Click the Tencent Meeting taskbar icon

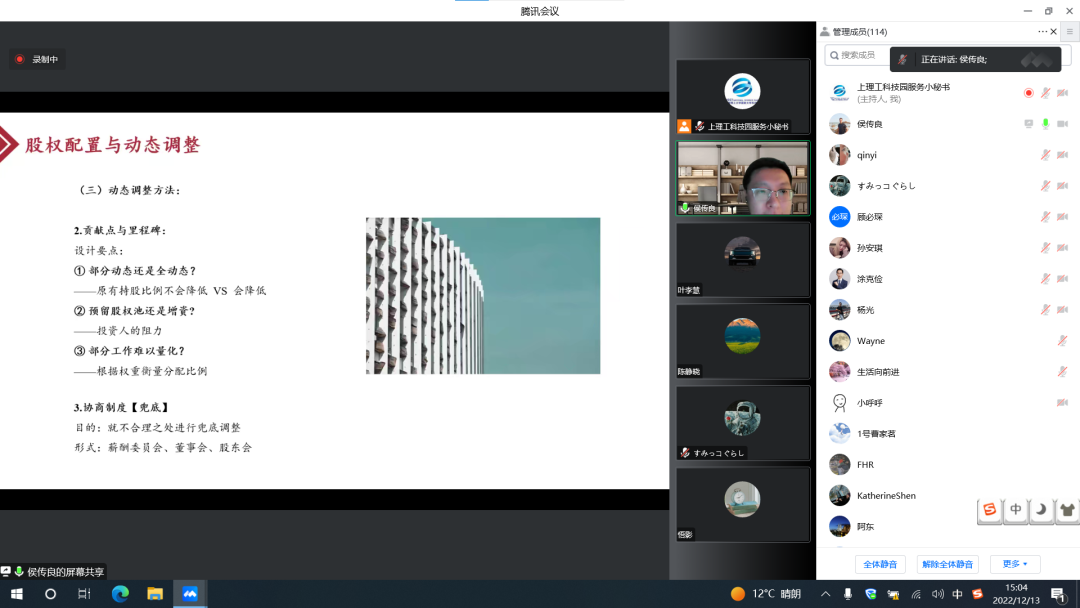tap(190, 594)
